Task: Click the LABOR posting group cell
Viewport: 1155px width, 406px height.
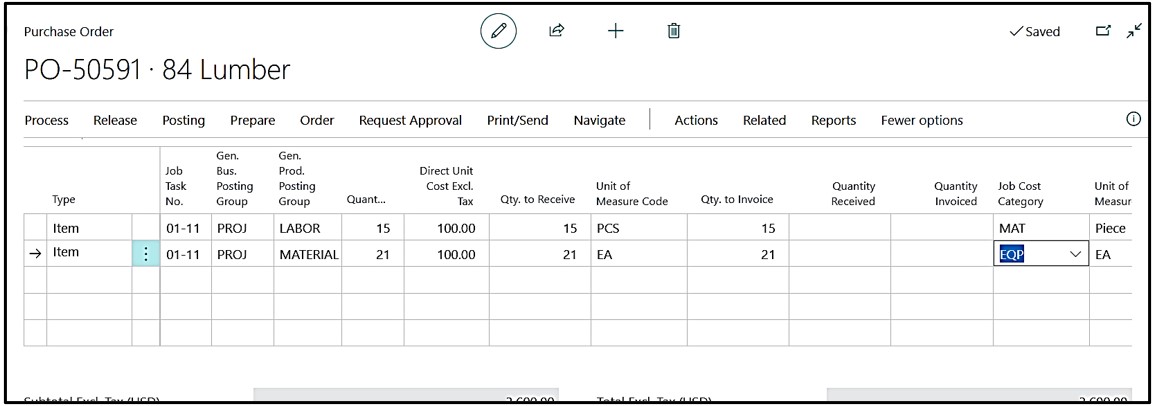Action: pyautogui.click(x=307, y=228)
